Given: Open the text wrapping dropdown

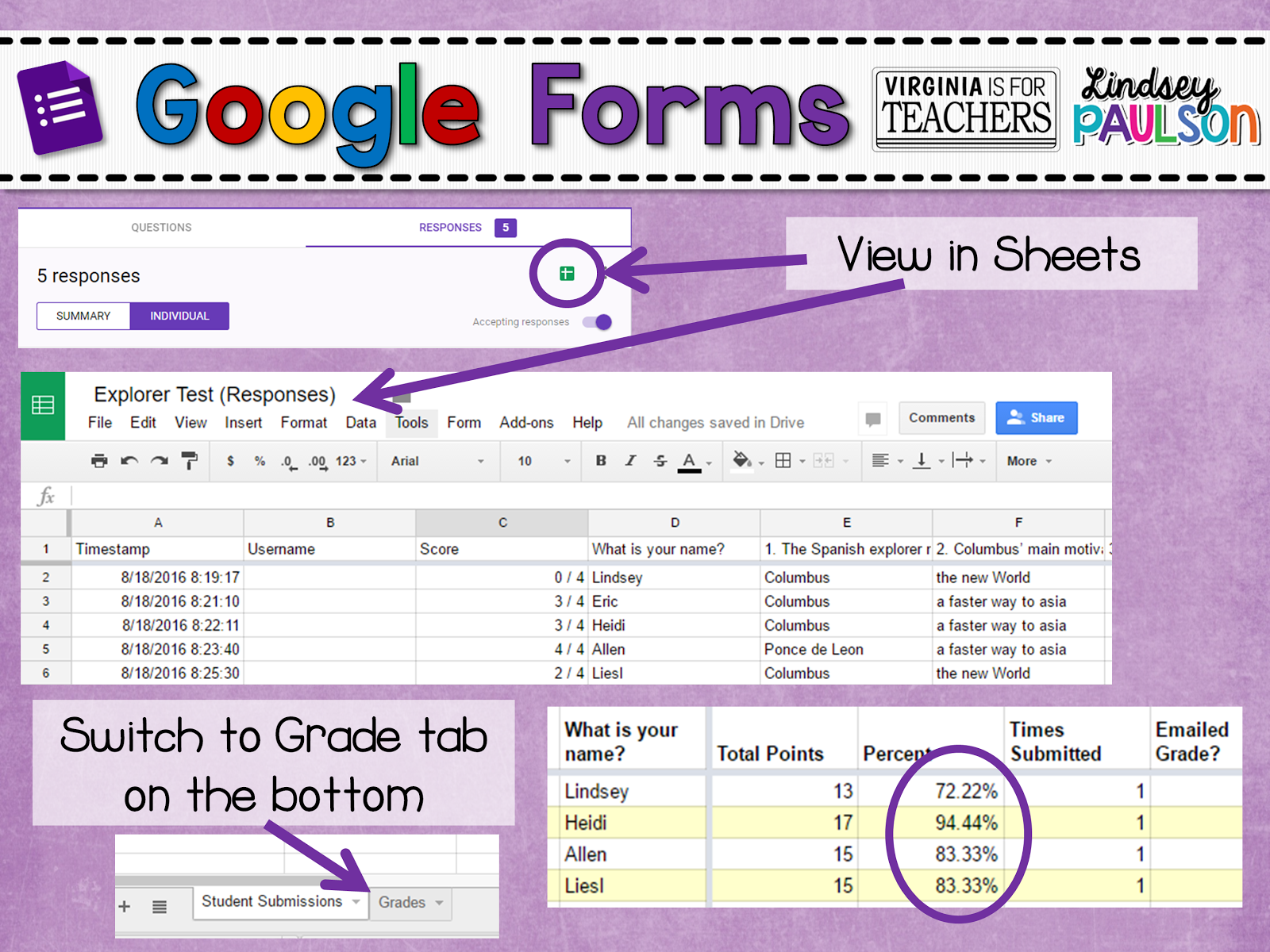Looking at the screenshot, I should click(x=969, y=461).
